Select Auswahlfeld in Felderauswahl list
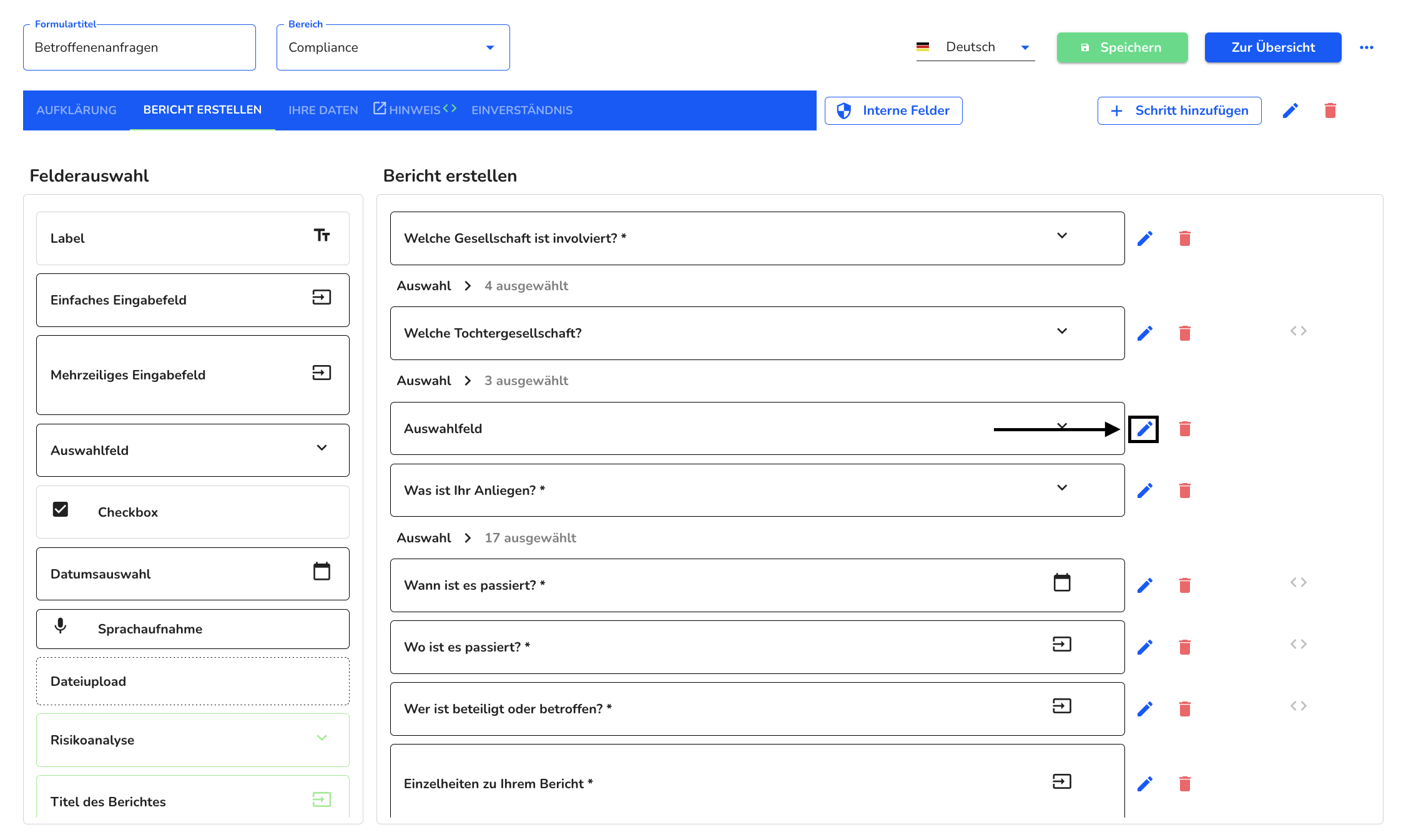This screenshot has width=1401, height=840. click(193, 451)
